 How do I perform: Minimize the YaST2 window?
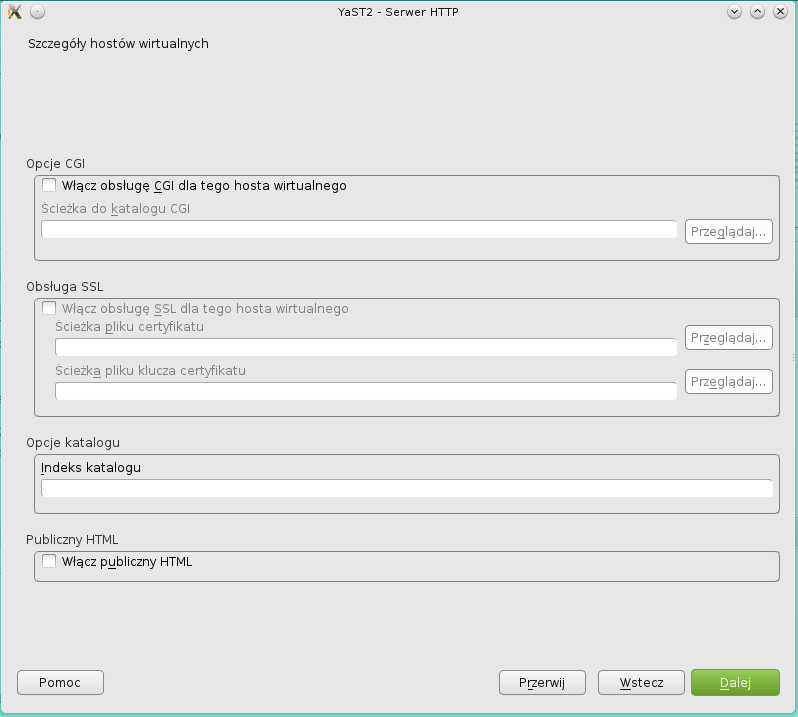(x=735, y=12)
